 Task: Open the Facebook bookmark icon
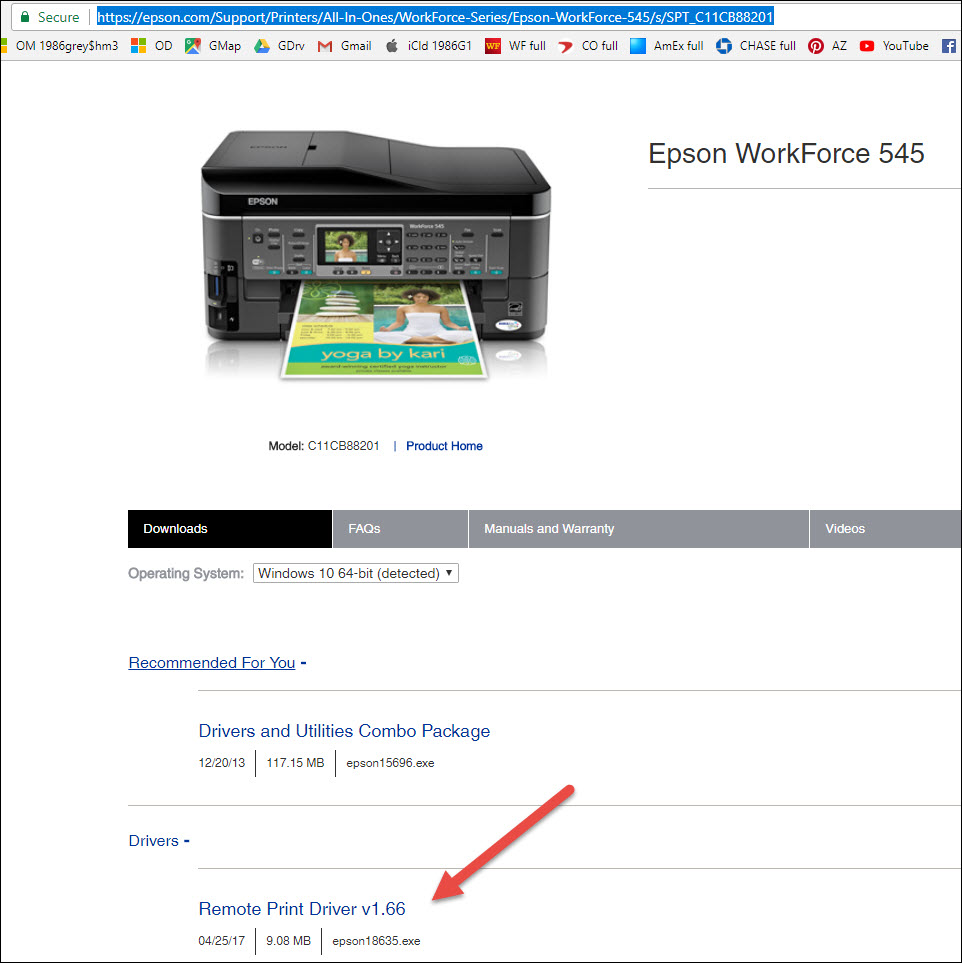[948, 45]
